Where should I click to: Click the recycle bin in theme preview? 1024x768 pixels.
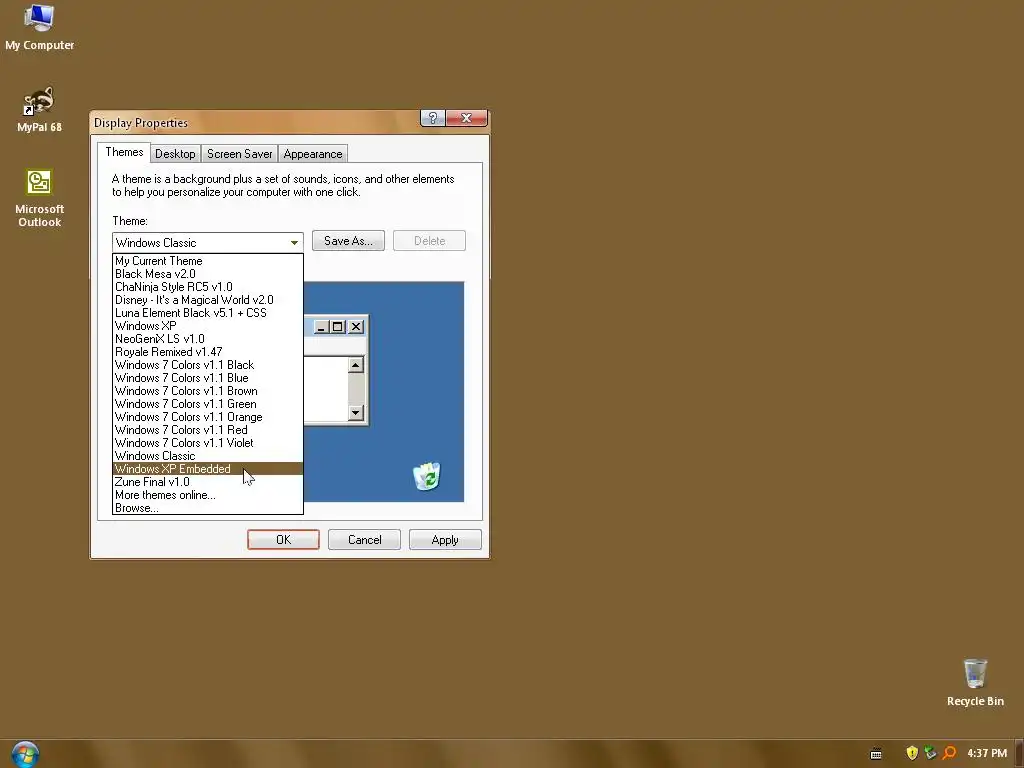click(427, 476)
